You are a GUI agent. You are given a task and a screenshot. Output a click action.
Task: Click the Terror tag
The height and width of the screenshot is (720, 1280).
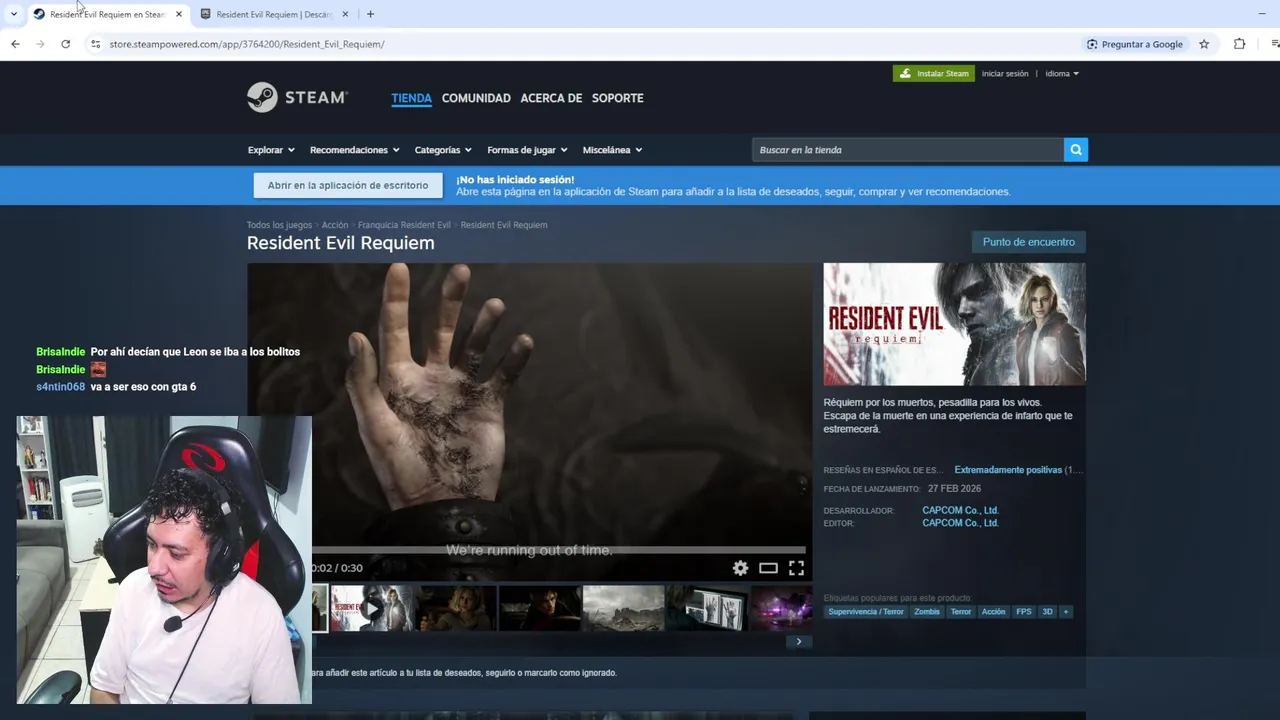click(961, 612)
